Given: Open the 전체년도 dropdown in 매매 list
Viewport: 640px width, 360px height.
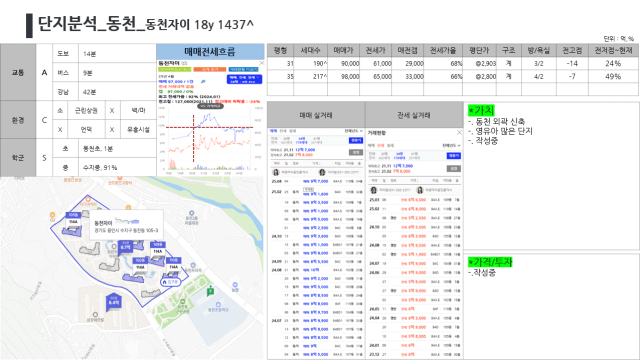Looking at the screenshot, I should pos(353,131).
